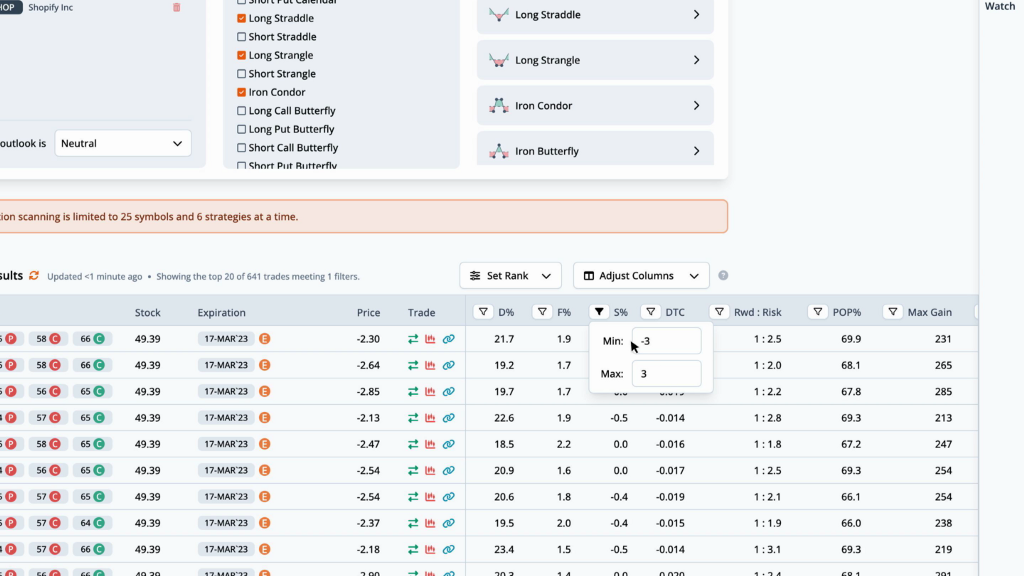1024x576 pixels.
Task: Click the Iron Butterfly strategy button
Action: (x=595, y=151)
